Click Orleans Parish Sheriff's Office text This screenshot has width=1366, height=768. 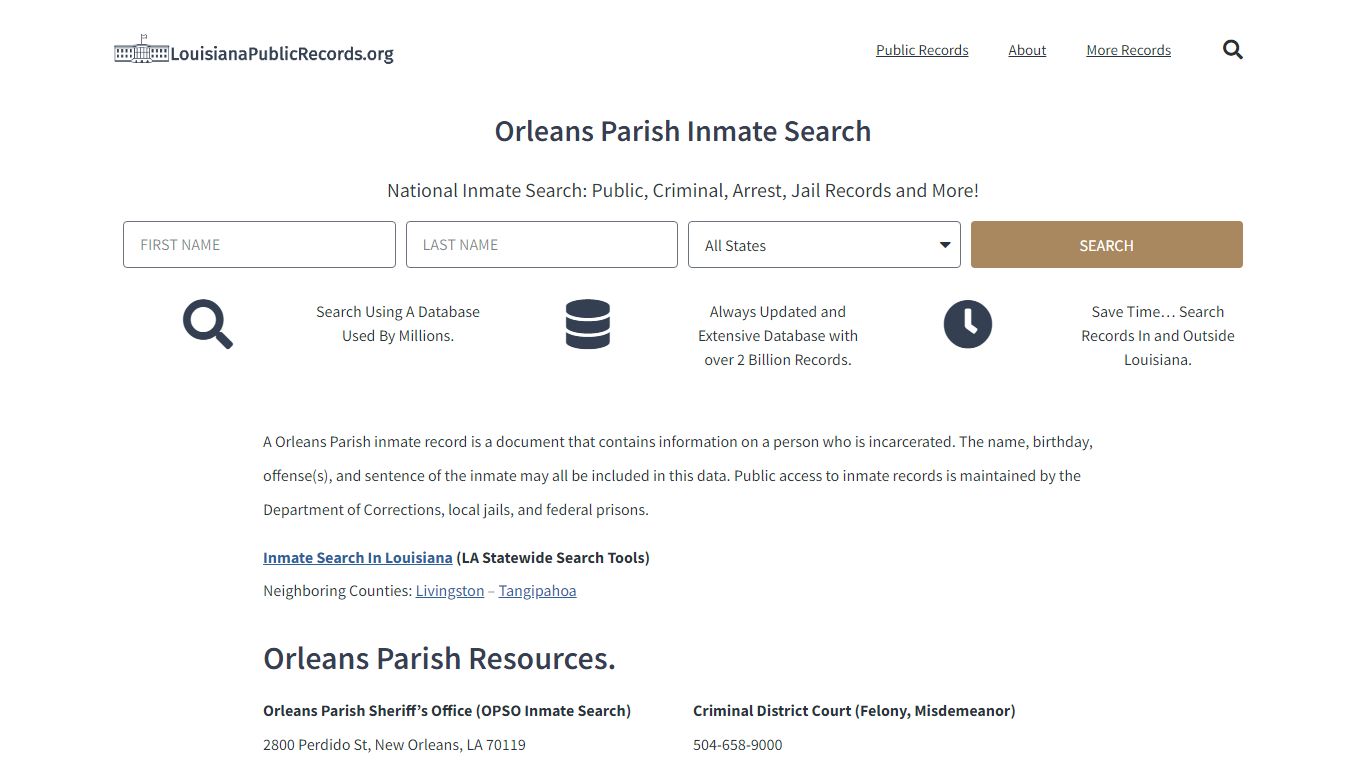click(447, 711)
